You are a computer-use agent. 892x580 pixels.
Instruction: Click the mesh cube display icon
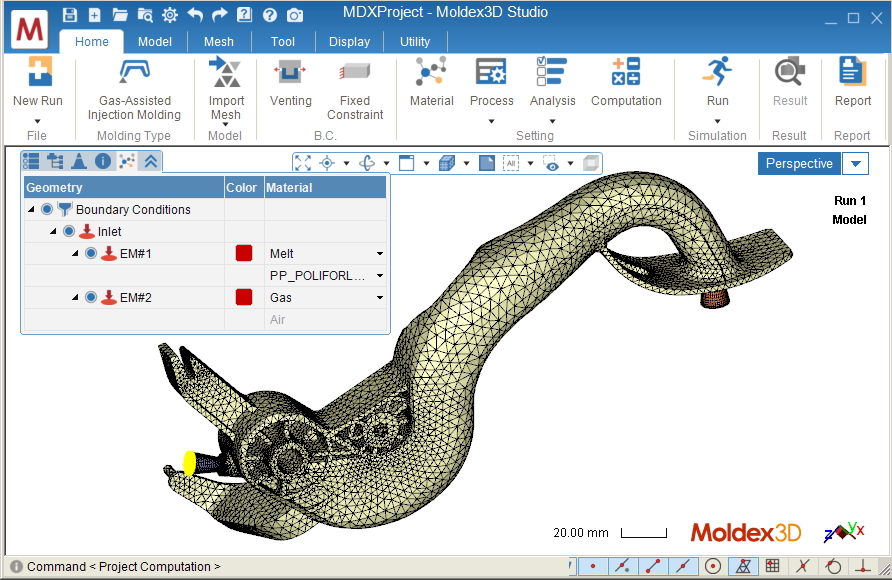(x=447, y=163)
